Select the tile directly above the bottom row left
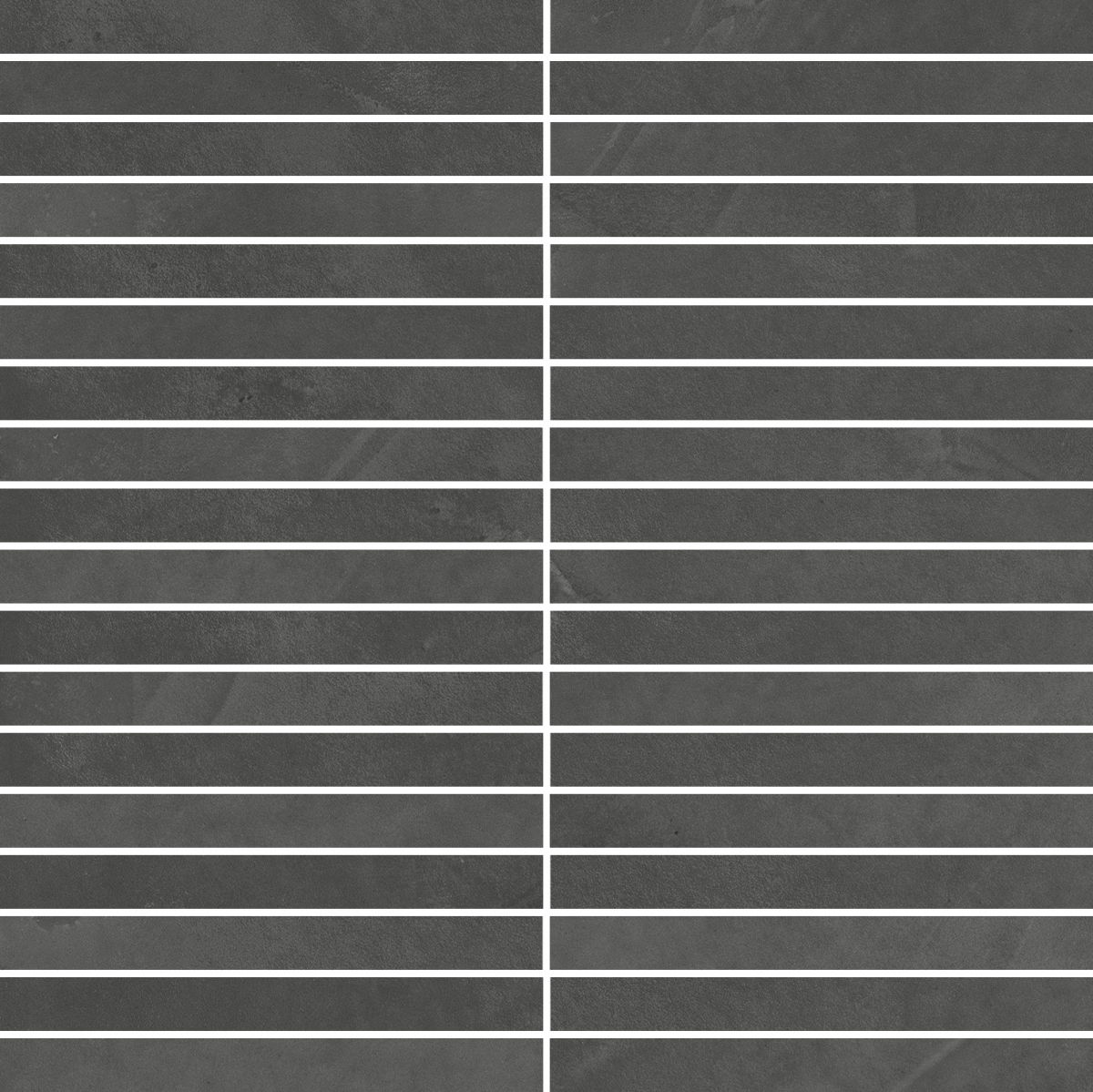The width and height of the screenshot is (1093, 1092). click(x=273, y=1002)
